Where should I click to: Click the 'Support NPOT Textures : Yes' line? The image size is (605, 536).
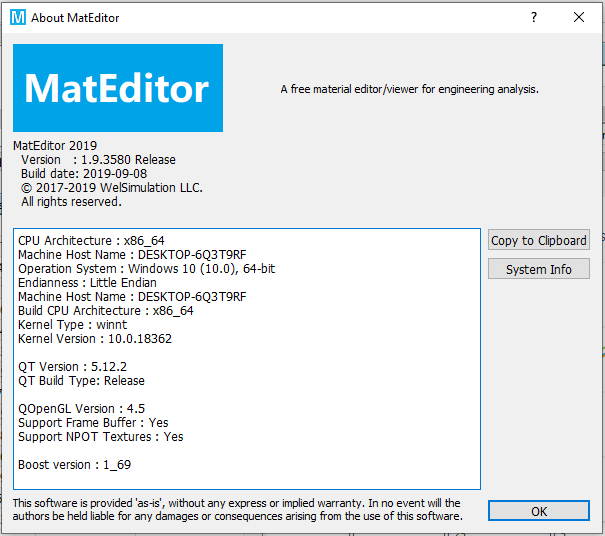[x=101, y=436]
